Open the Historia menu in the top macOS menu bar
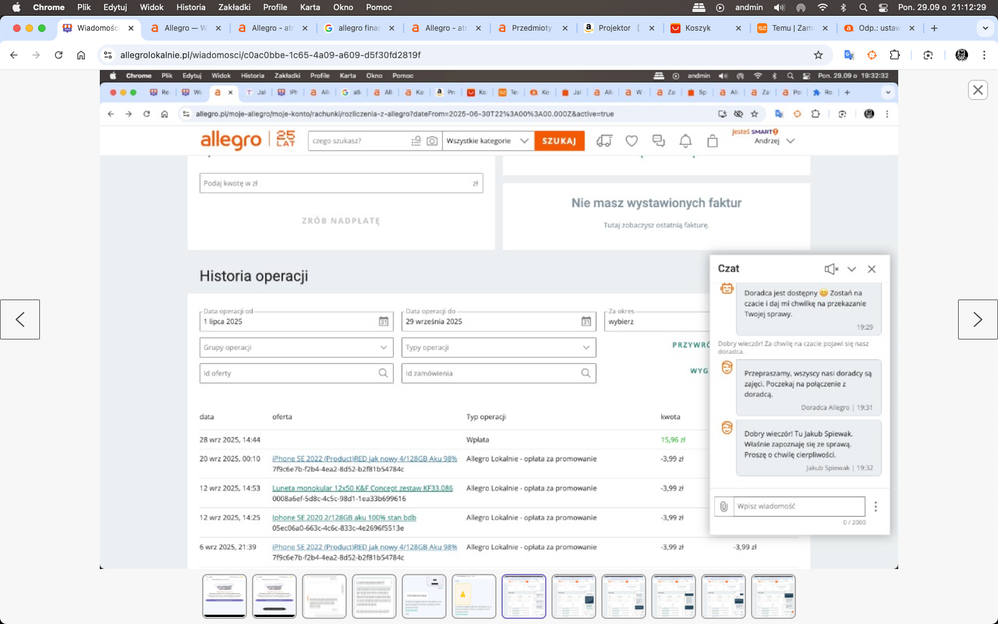 coord(190,8)
